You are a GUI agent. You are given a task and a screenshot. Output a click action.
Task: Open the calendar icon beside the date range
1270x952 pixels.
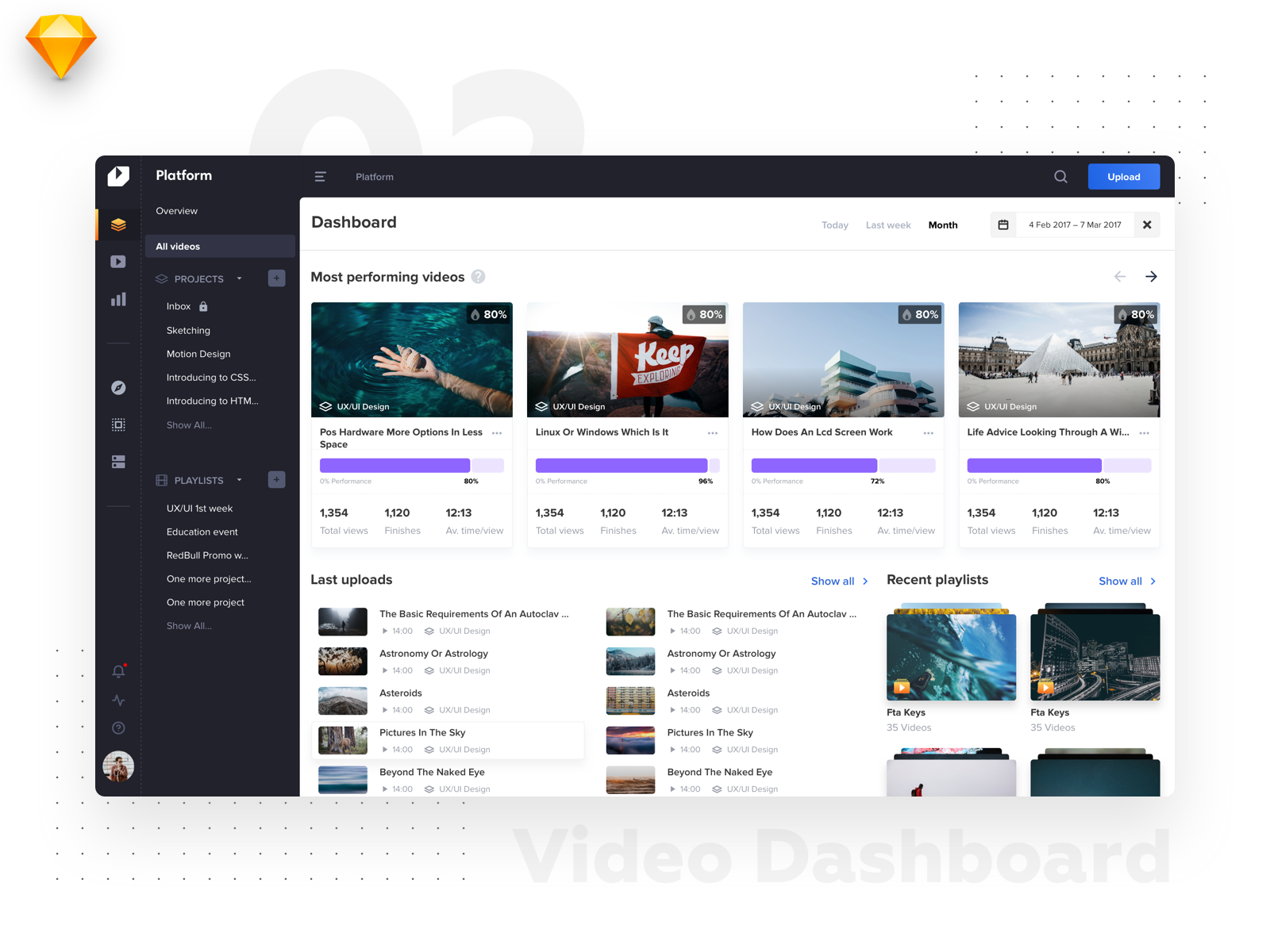pyautogui.click(x=1003, y=225)
